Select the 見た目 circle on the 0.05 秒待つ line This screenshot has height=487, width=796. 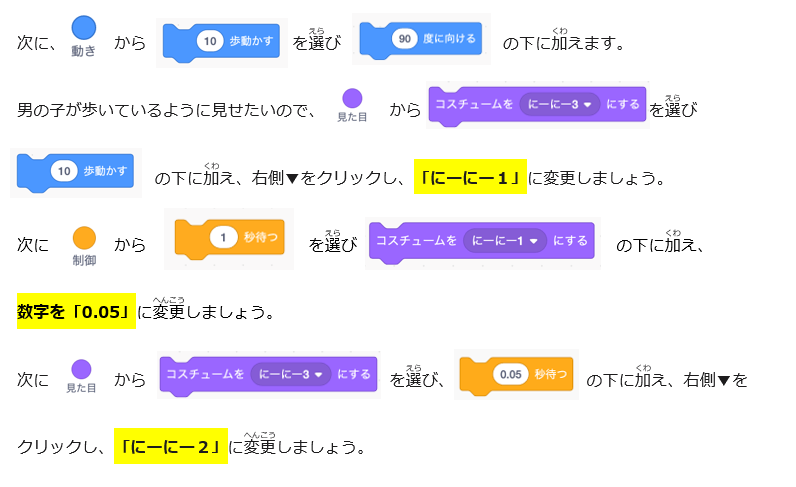click(x=82, y=369)
